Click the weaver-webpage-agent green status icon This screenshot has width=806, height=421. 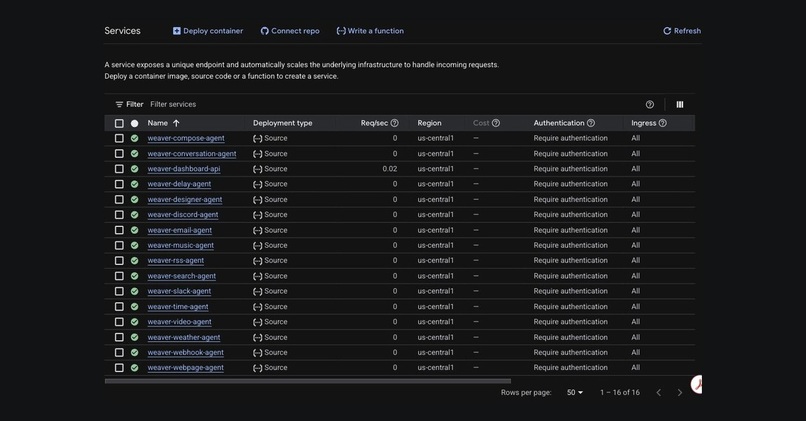click(x=134, y=368)
